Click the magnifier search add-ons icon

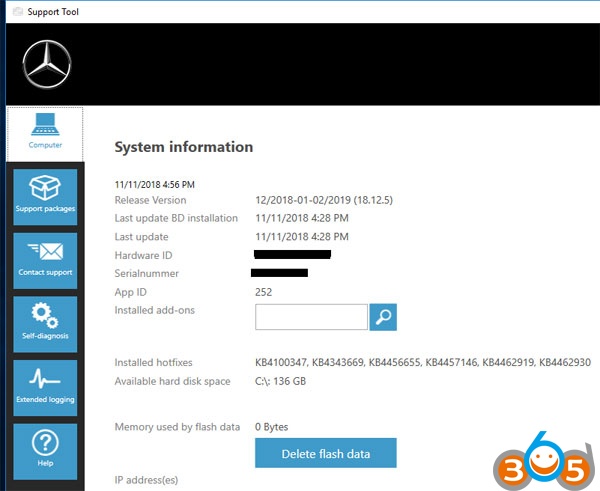[383, 317]
